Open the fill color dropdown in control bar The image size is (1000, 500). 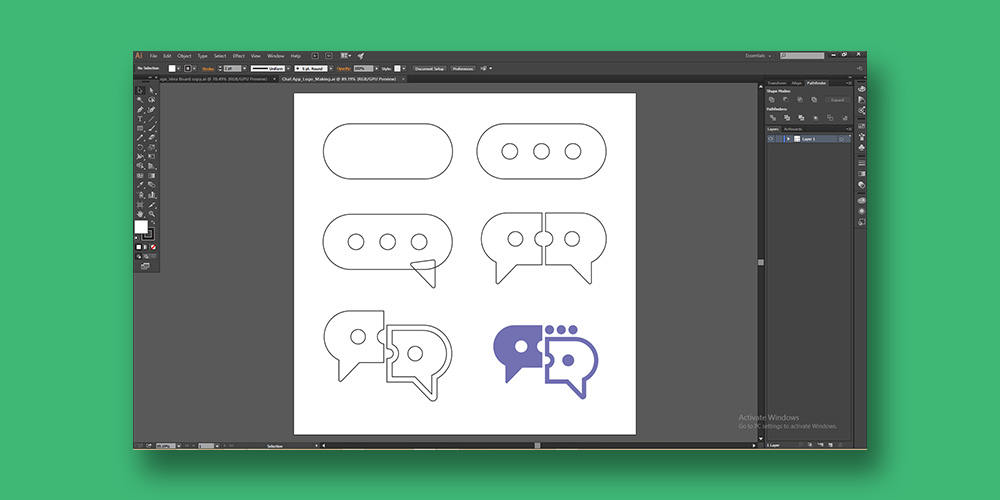178,68
